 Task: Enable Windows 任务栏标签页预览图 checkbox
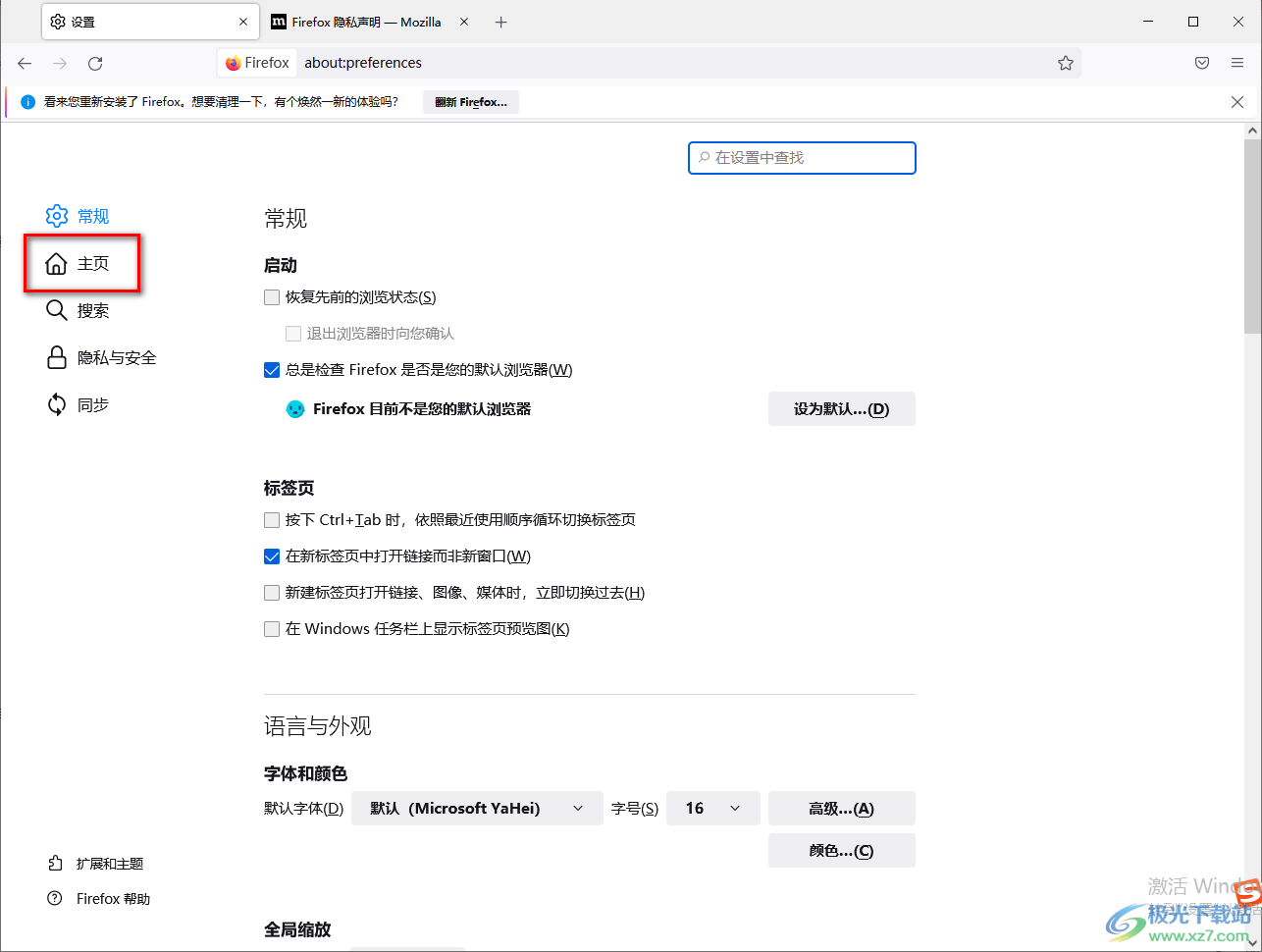[x=272, y=629]
